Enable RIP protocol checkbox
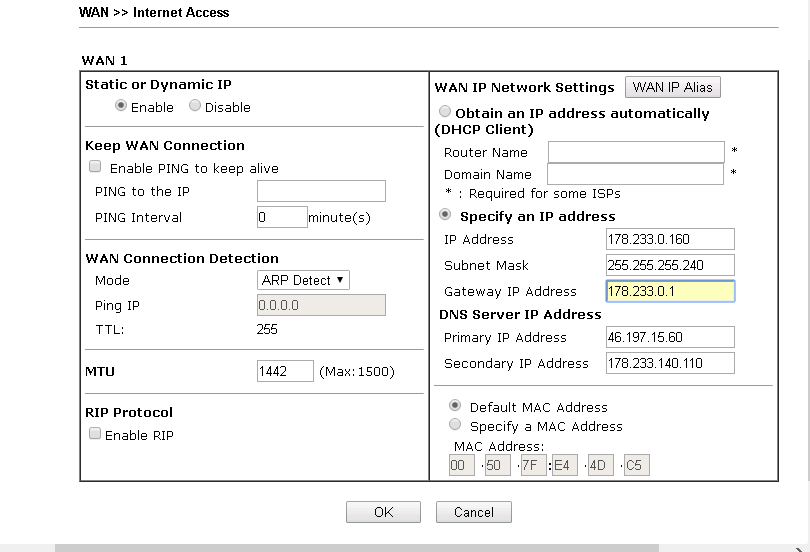The image size is (810, 552). (x=96, y=435)
